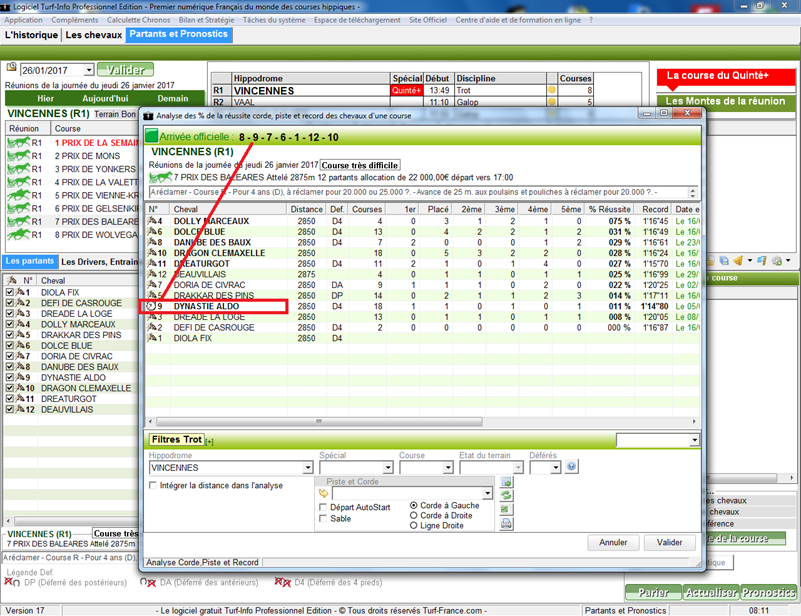Uncheck the DEAUVILLAIS runner checkbox
The image size is (801, 616).
point(10,409)
